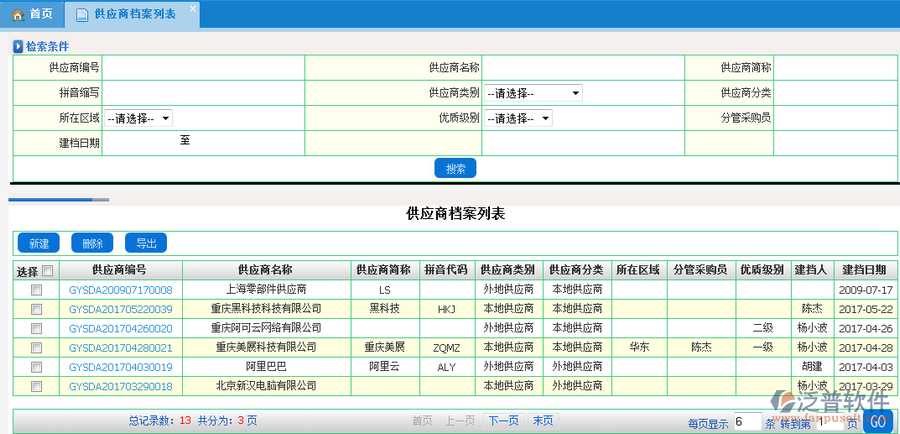Expand the 所在区域 dropdown

139,118
